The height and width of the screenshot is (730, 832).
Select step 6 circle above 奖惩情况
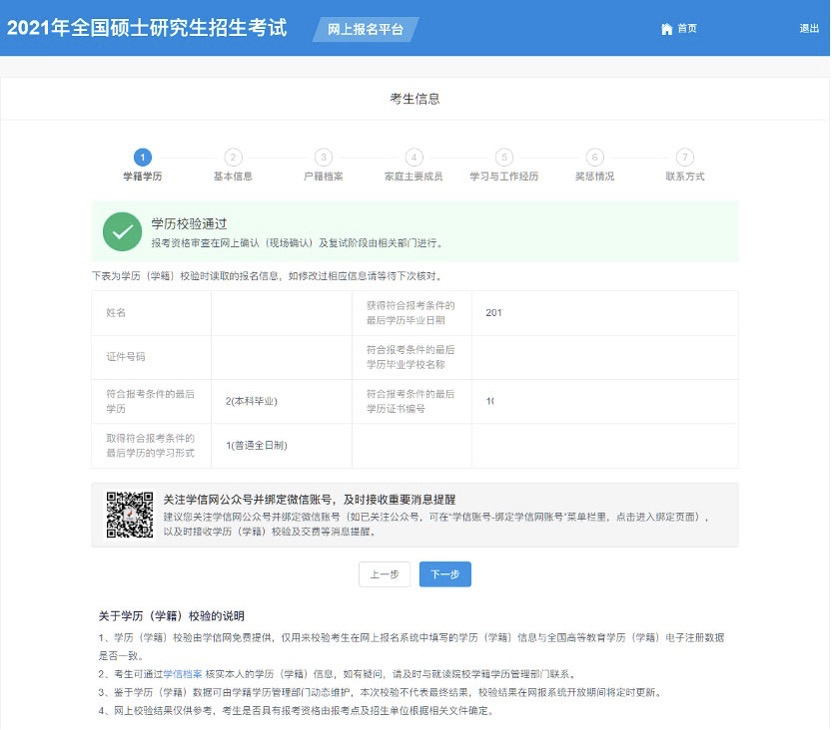[x=594, y=157]
